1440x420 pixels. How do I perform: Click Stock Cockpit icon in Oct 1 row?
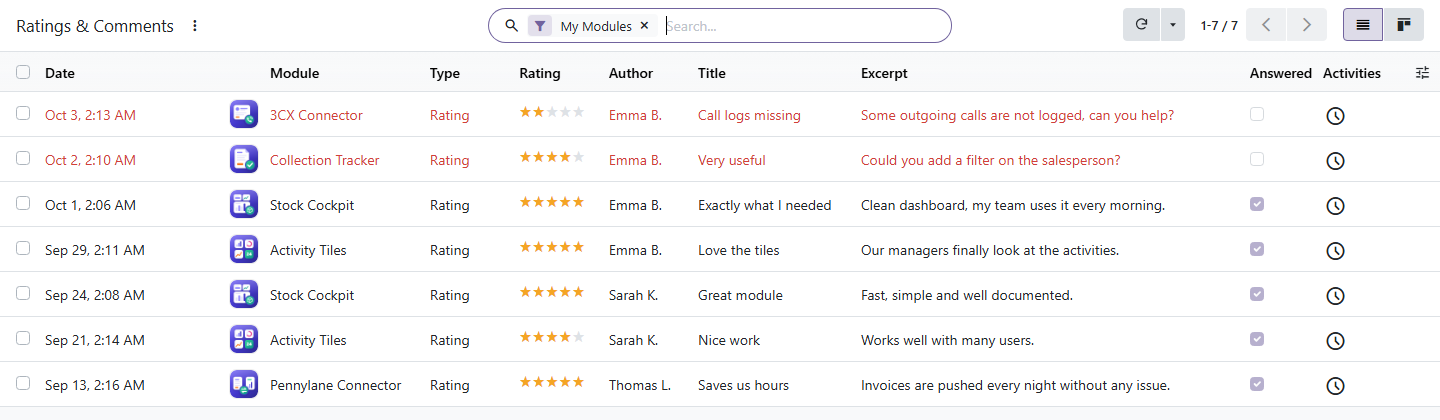[244, 204]
